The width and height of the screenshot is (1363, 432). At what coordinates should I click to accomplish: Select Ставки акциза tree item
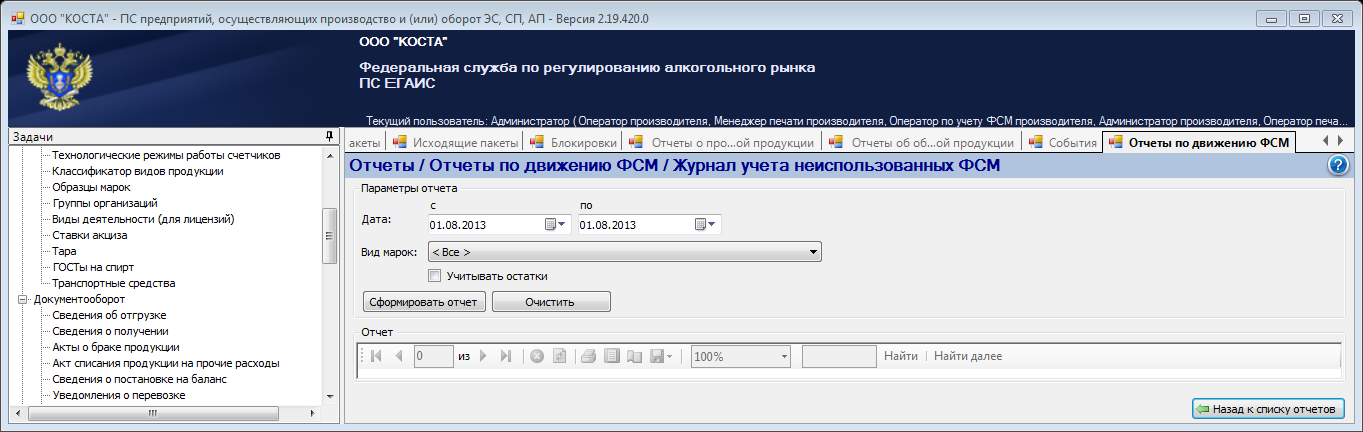click(x=90, y=235)
